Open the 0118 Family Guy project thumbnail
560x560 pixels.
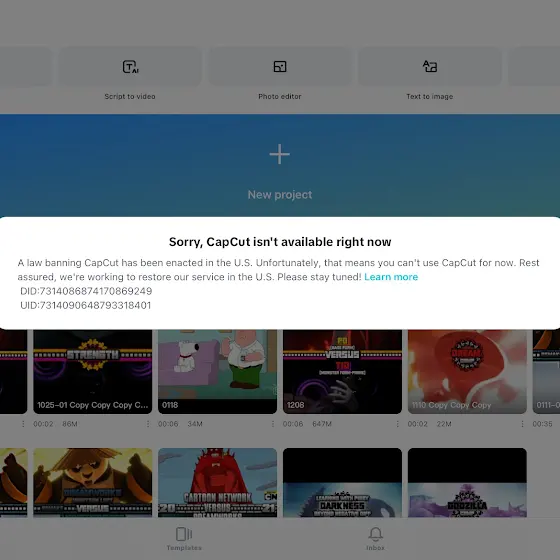tap(217, 371)
